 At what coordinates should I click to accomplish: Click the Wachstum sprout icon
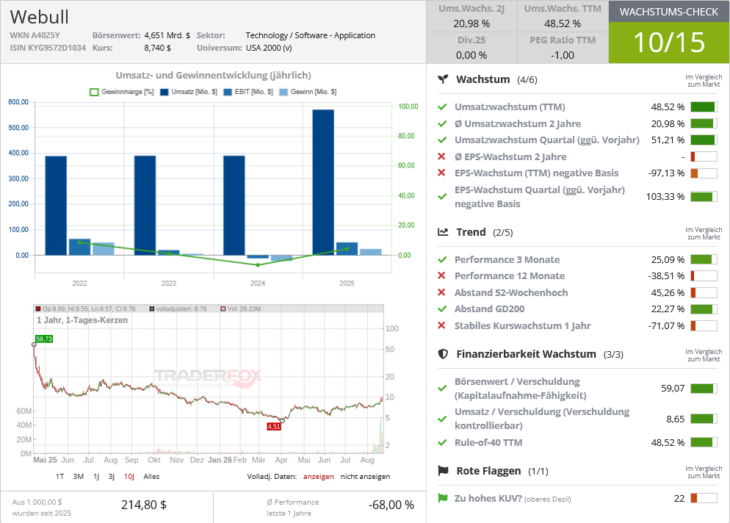click(443, 79)
